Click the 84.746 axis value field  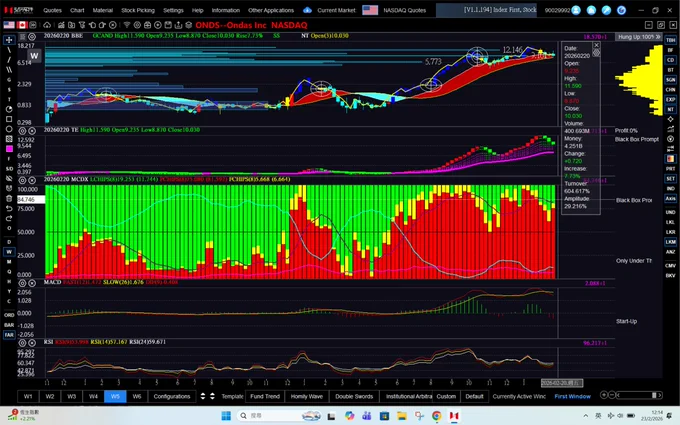(x=31, y=199)
